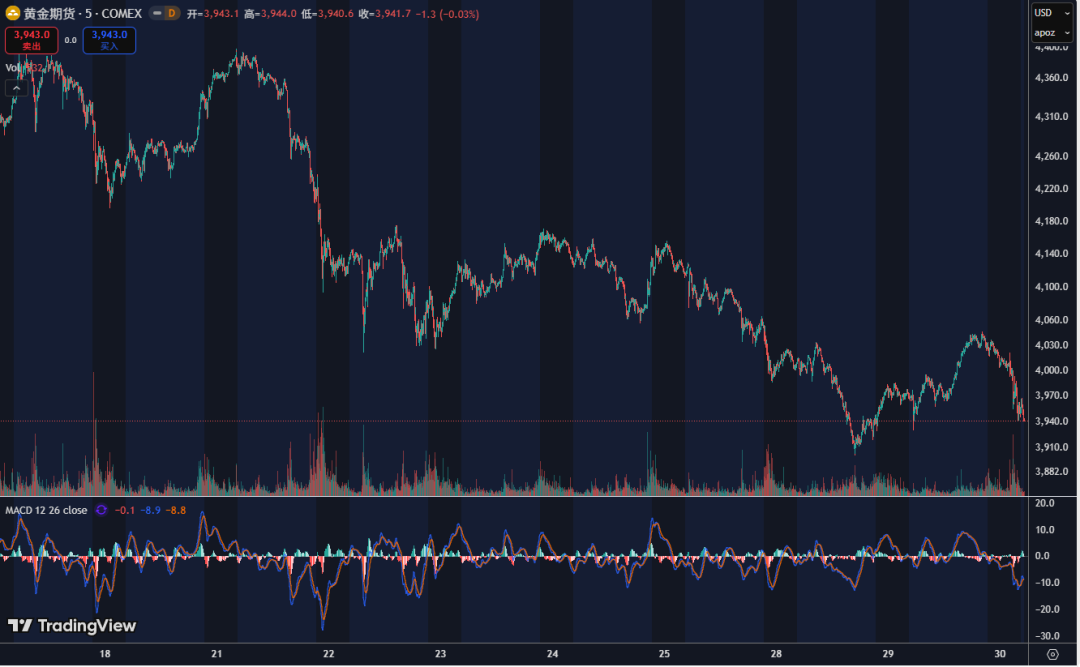The image size is (1080, 667).
Task: Click the date label 25 on time axis
Action: pyautogui.click(x=664, y=654)
